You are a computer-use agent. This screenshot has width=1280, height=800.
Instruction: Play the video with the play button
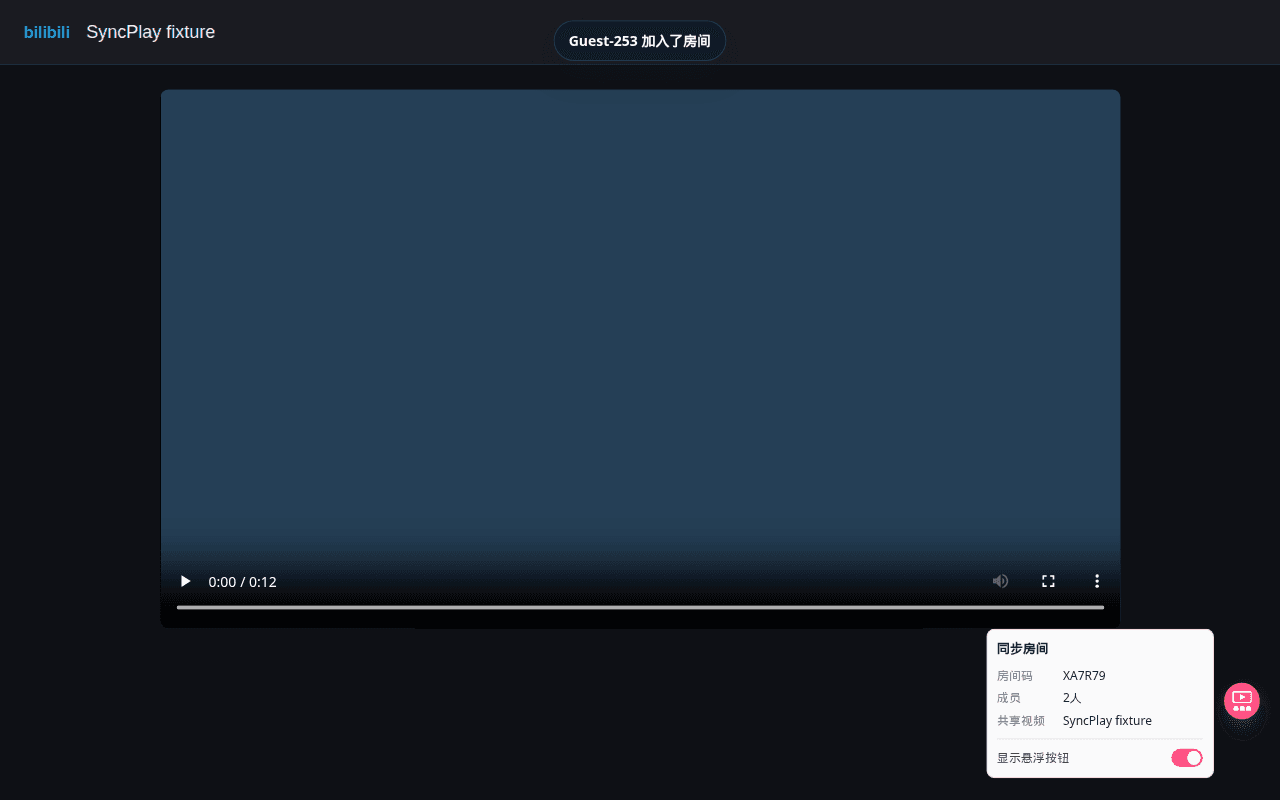click(x=185, y=581)
